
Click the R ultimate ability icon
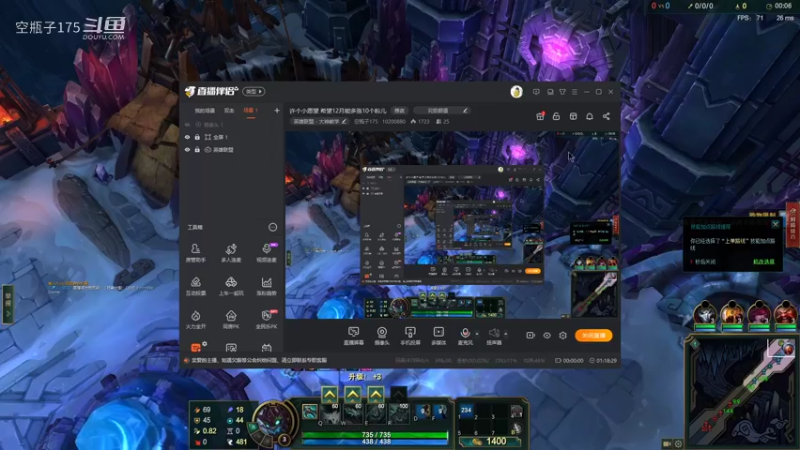[x=398, y=413]
